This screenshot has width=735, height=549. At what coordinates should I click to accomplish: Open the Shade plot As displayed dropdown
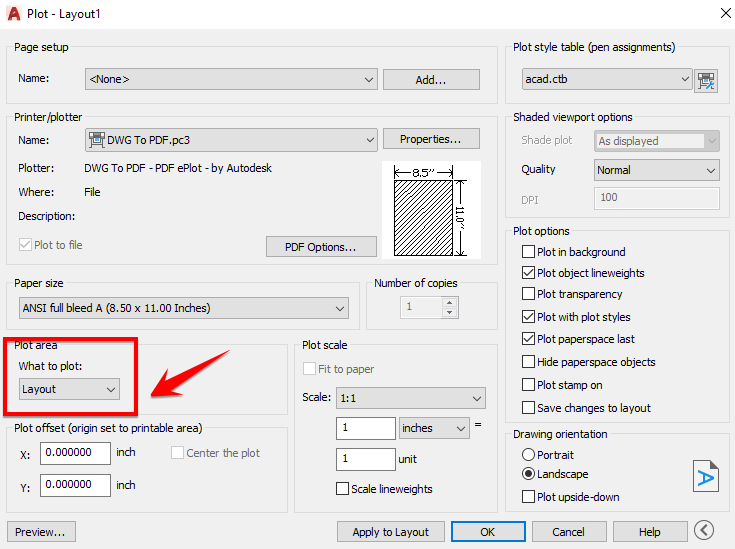click(x=657, y=141)
